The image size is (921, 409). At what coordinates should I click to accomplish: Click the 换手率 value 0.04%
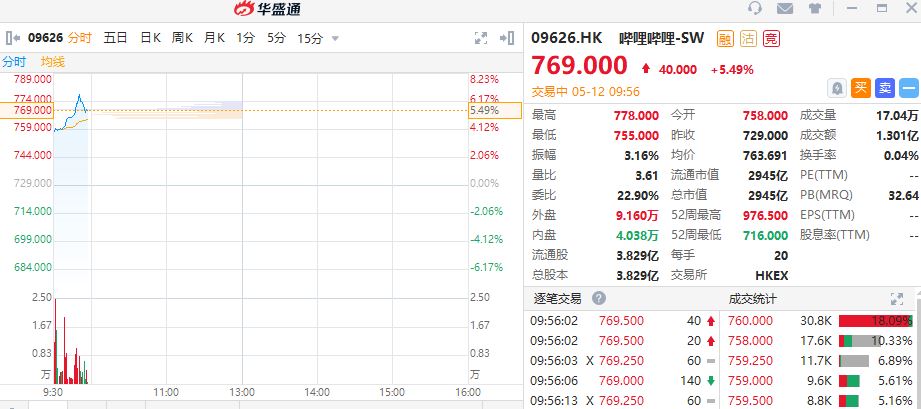901,155
